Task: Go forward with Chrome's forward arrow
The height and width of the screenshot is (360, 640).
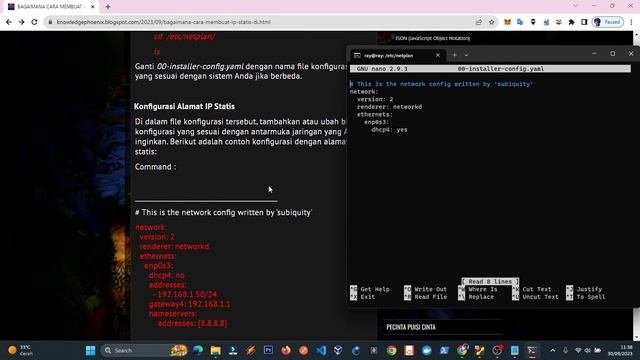Action: click(21, 22)
